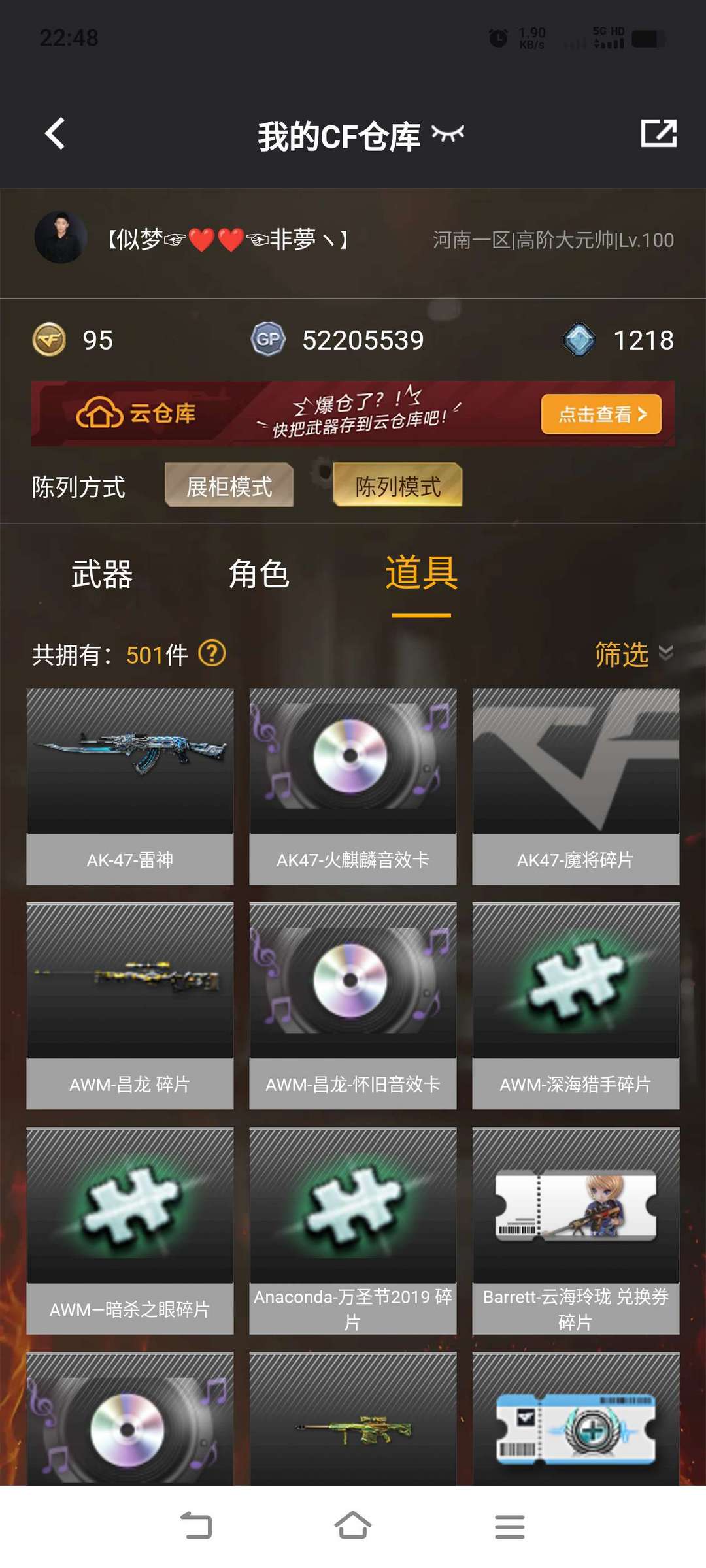Tap the double chevron next to 筛选
Screen dimensions: 706x1568
(665, 653)
